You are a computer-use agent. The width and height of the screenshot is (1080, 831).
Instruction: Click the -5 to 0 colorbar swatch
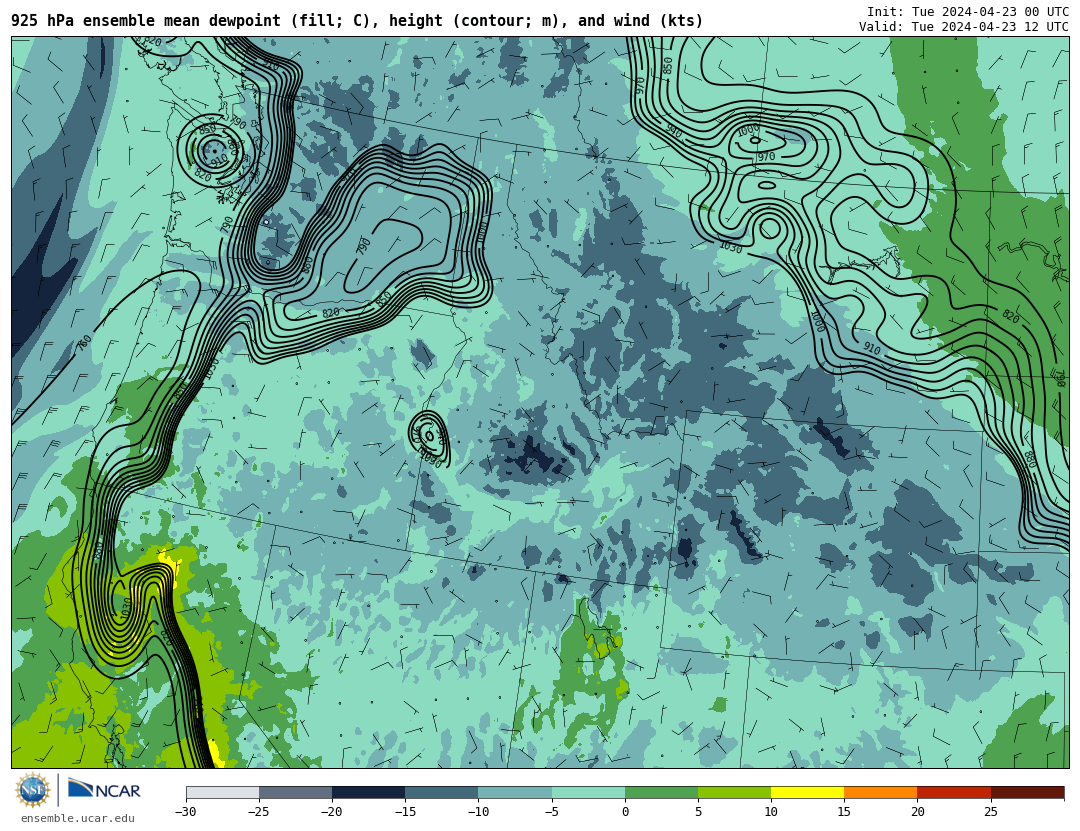(588, 792)
